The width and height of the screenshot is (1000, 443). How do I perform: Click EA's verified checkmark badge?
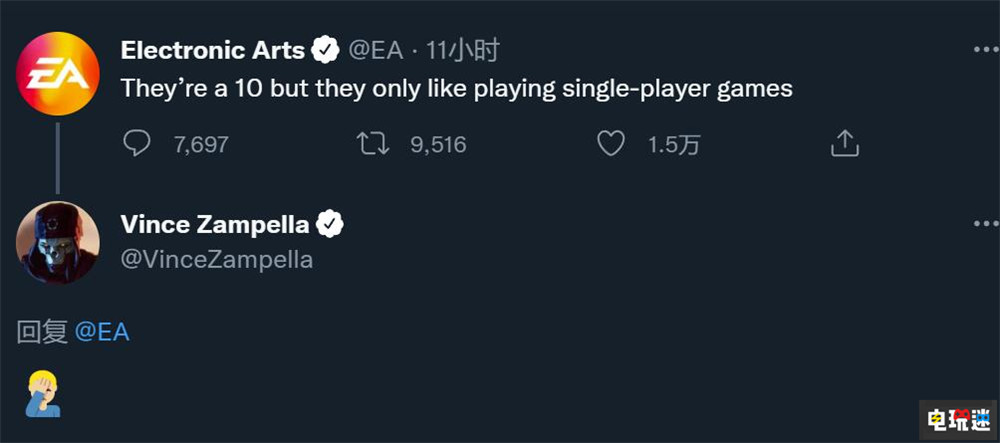tap(325, 49)
